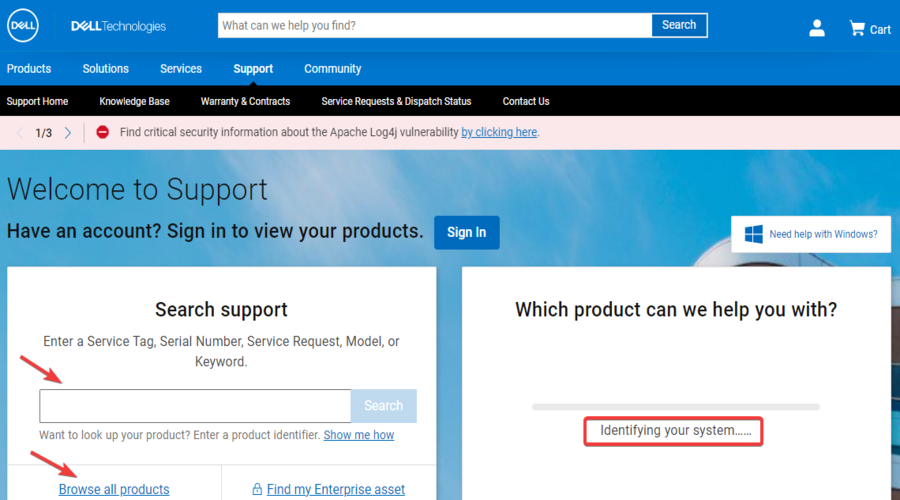Go to Support Home
The image size is (900, 500).
click(37, 101)
